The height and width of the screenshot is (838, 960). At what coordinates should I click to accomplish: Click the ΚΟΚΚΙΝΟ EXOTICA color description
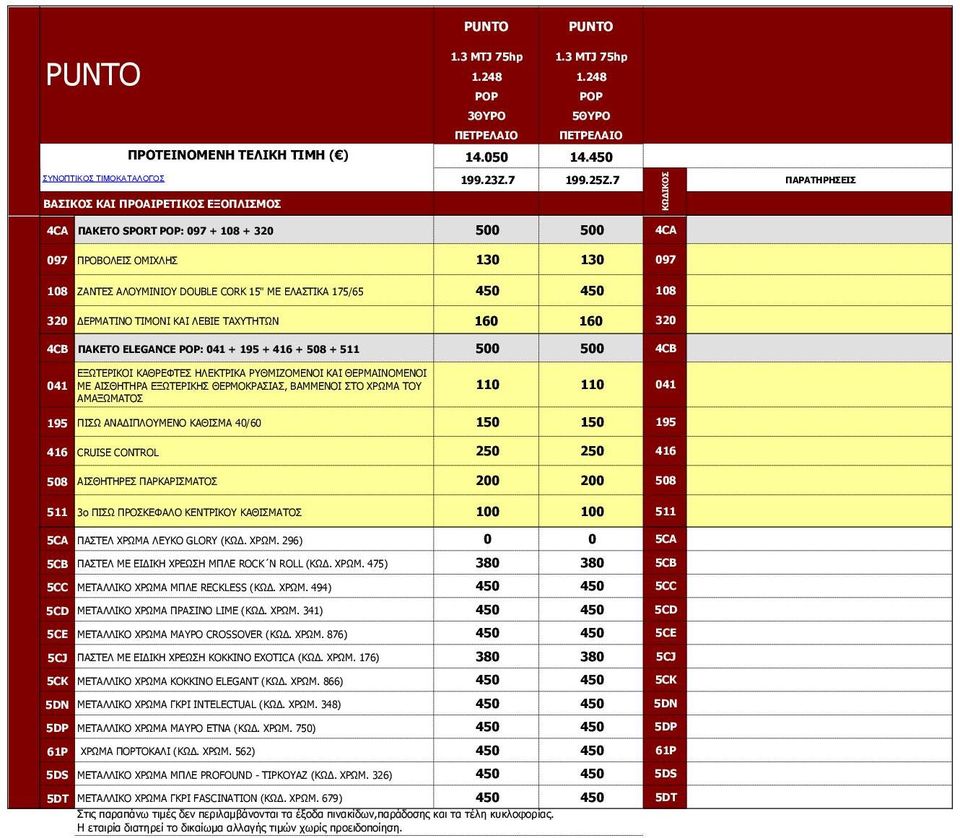click(x=228, y=657)
